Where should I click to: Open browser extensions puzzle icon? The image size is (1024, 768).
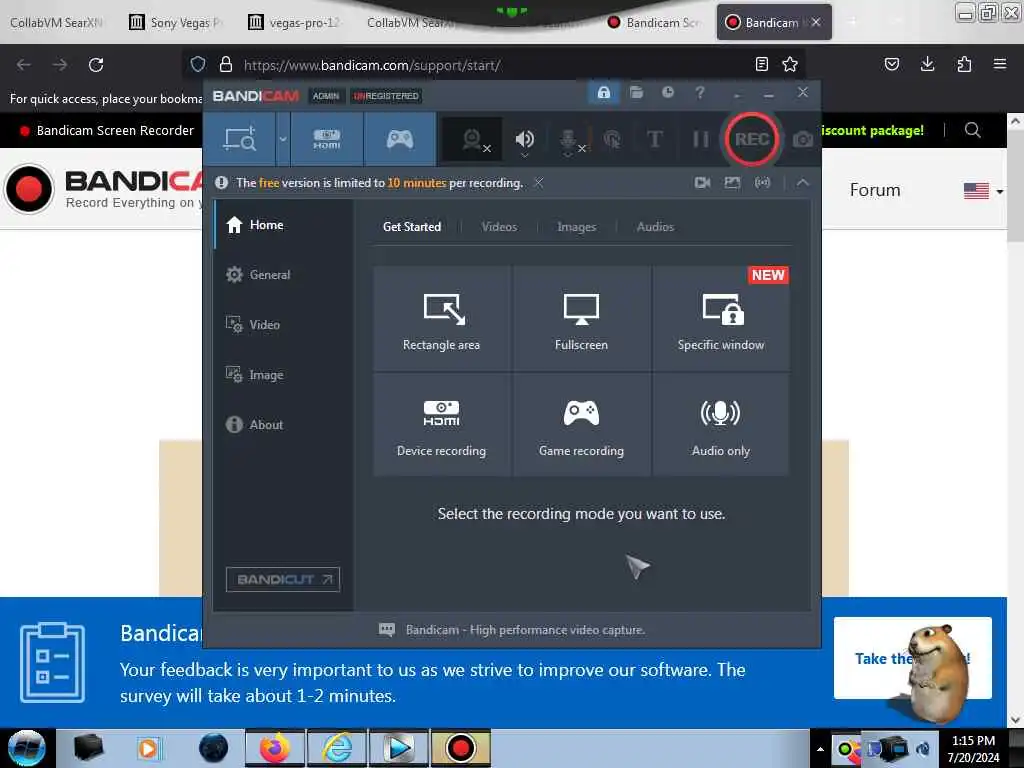click(964, 64)
